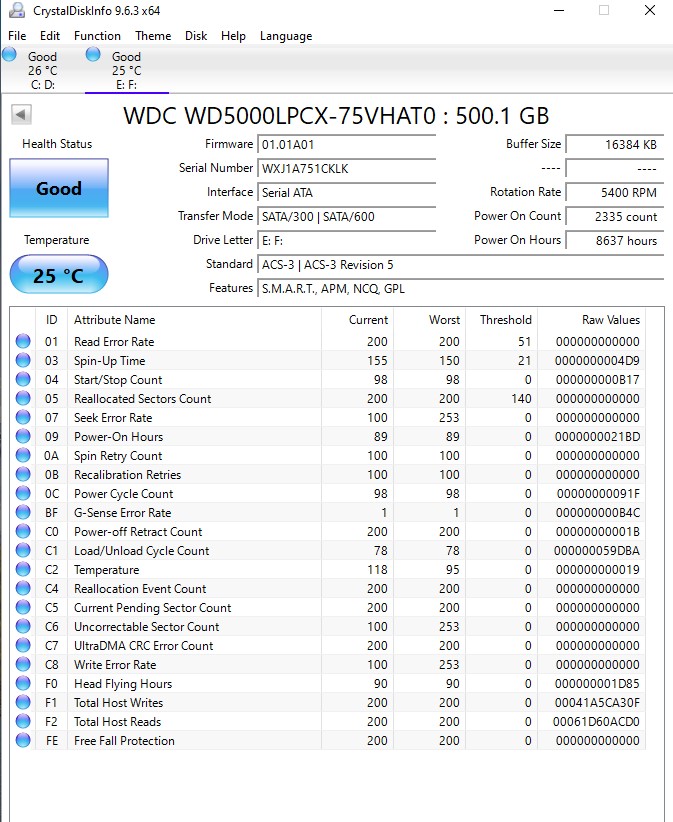This screenshot has width=673, height=822.
Task: Click the status orb beside UltraDMA CRC Error Count
Action: tap(23, 645)
